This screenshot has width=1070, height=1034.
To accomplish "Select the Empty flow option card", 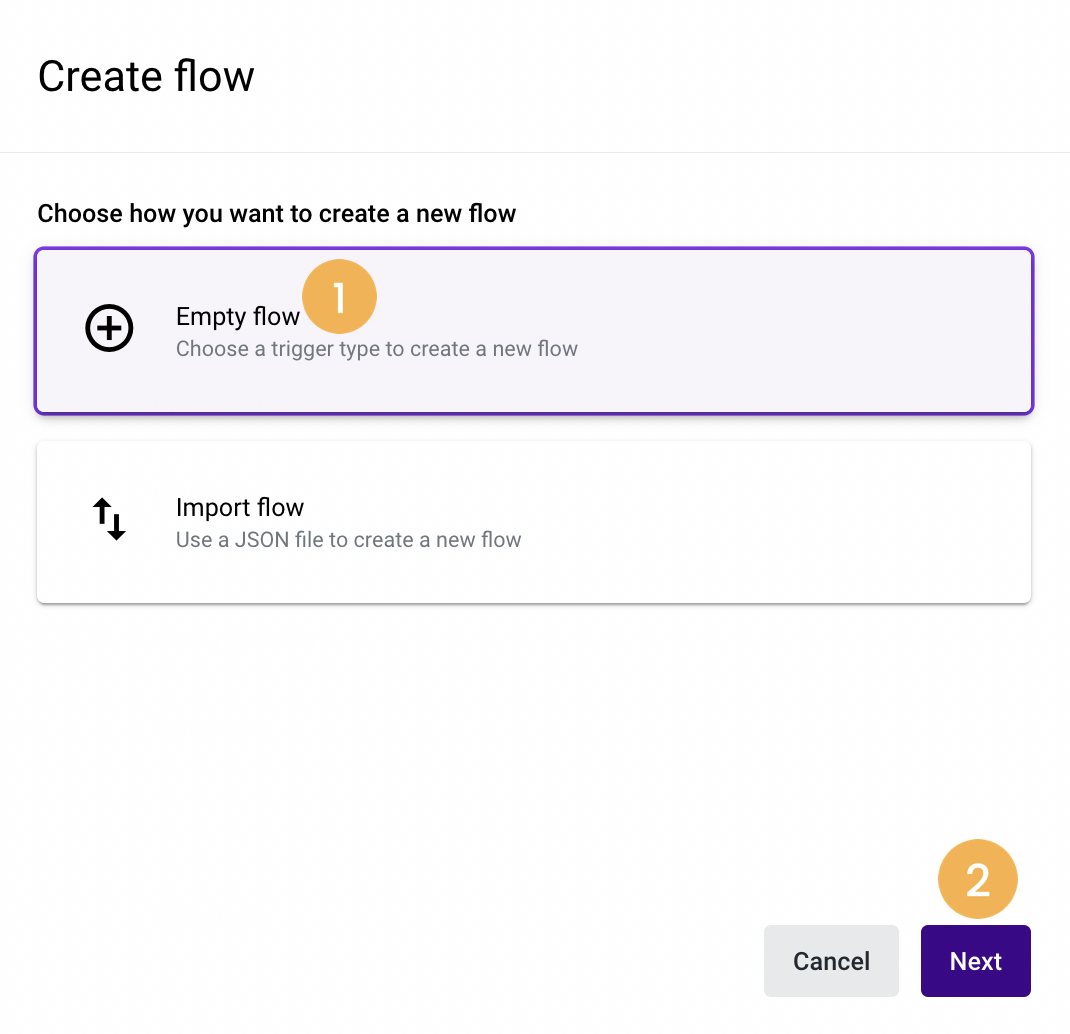I will (x=534, y=331).
